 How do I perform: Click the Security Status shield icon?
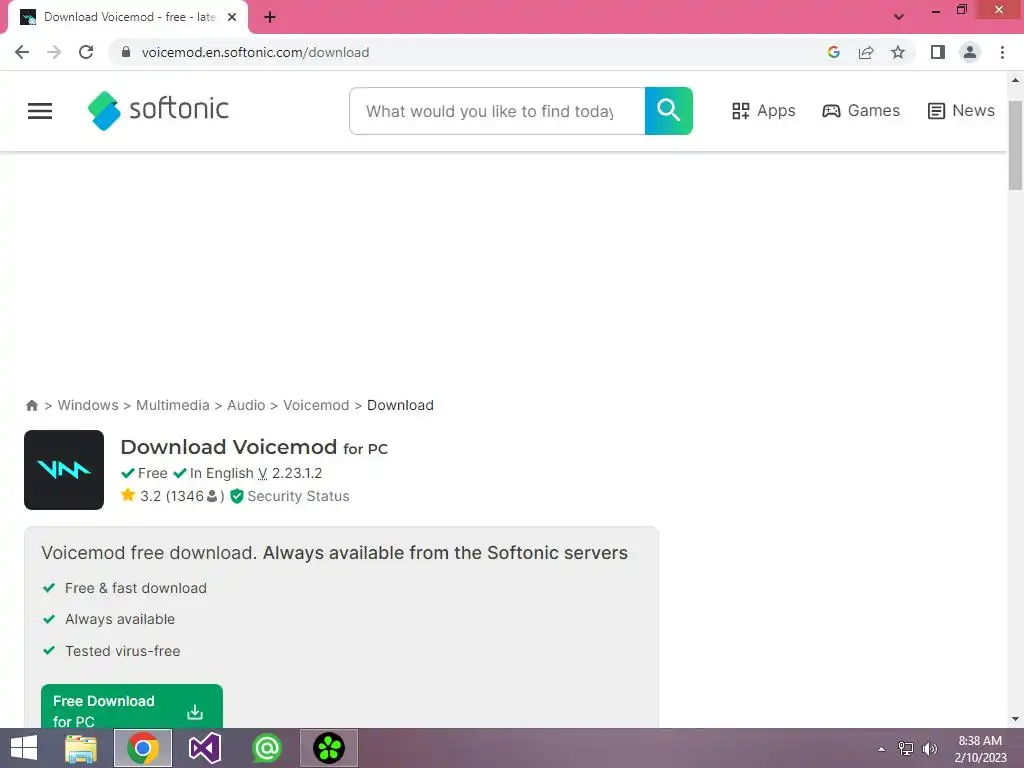(x=237, y=496)
